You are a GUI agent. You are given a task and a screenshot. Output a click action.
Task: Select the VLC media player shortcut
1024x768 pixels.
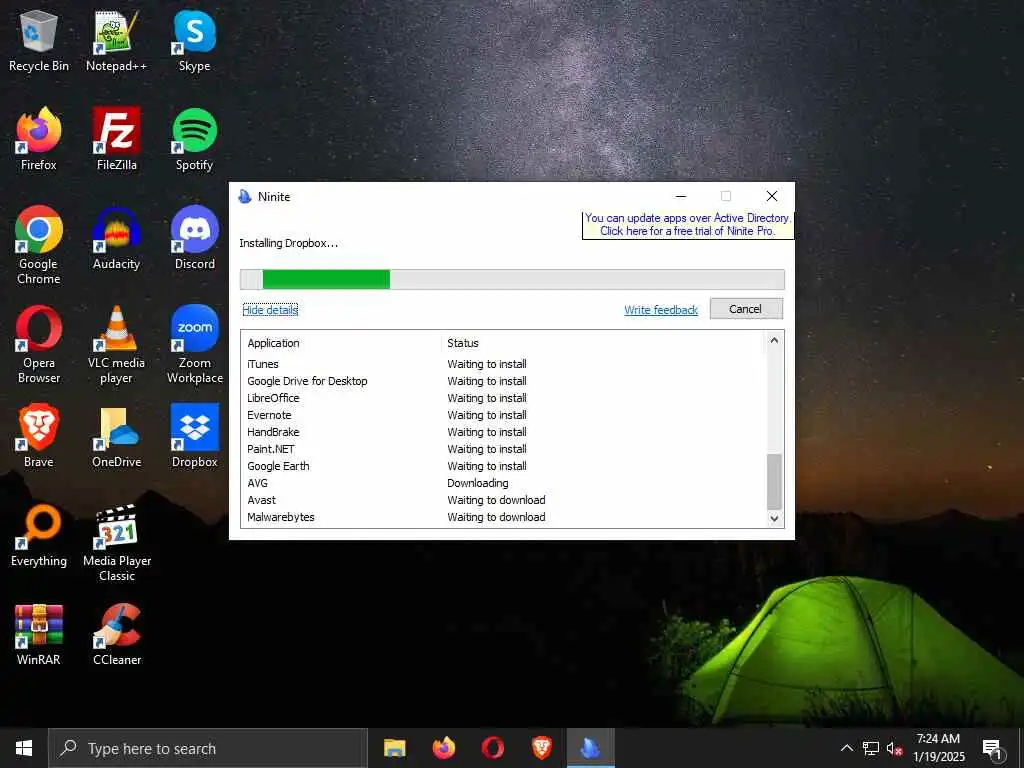pos(116,345)
